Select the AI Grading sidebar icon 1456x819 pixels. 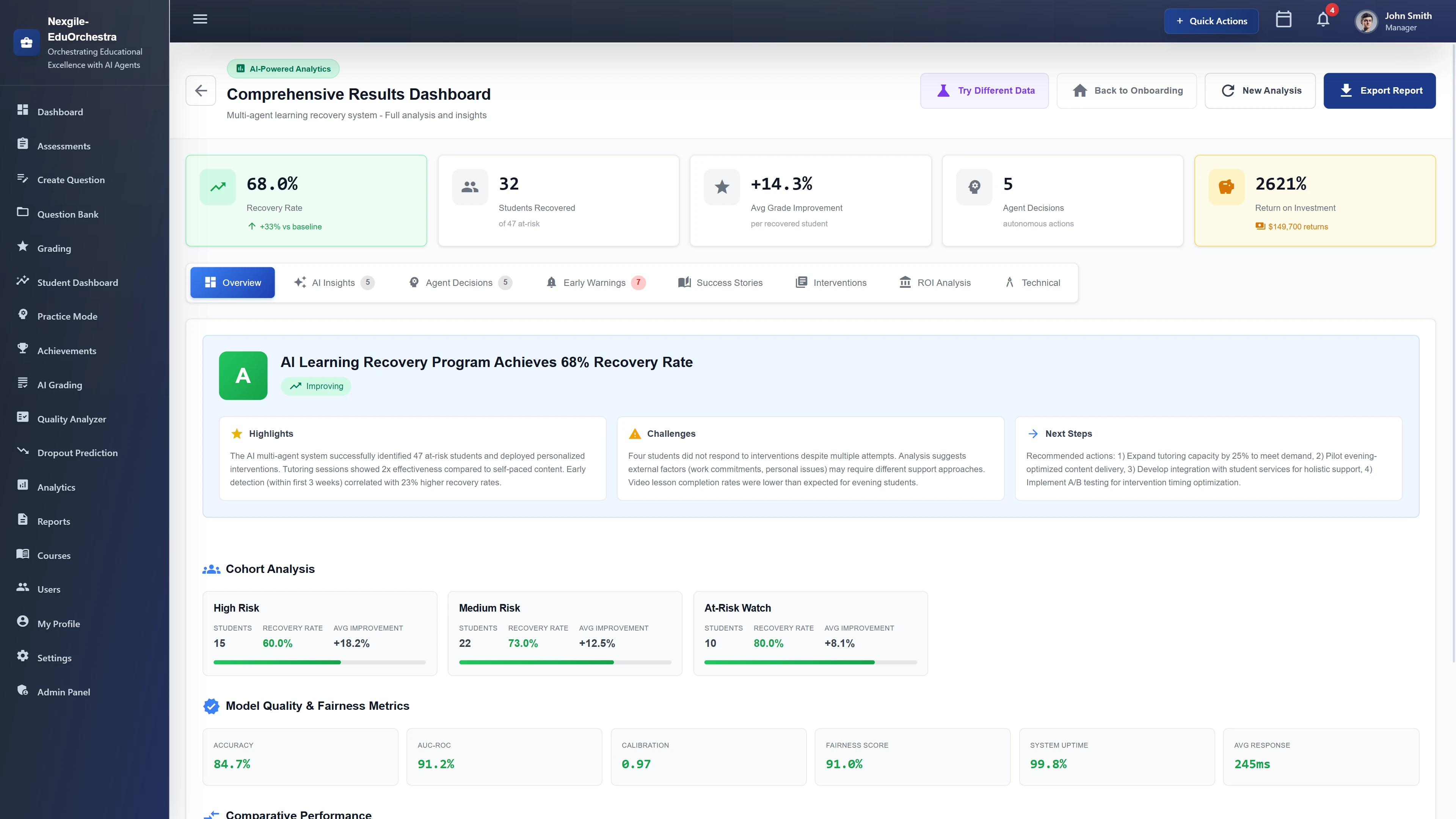tap(23, 384)
